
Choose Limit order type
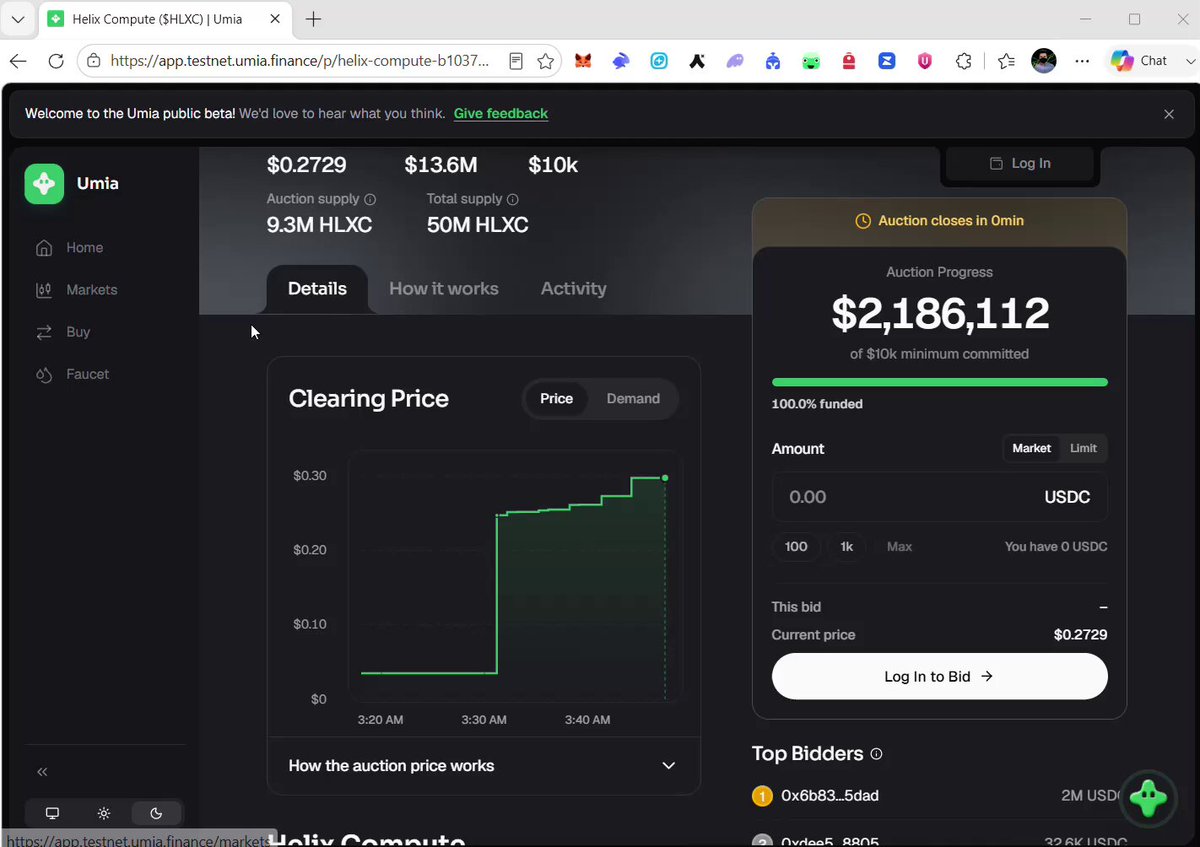click(1083, 448)
